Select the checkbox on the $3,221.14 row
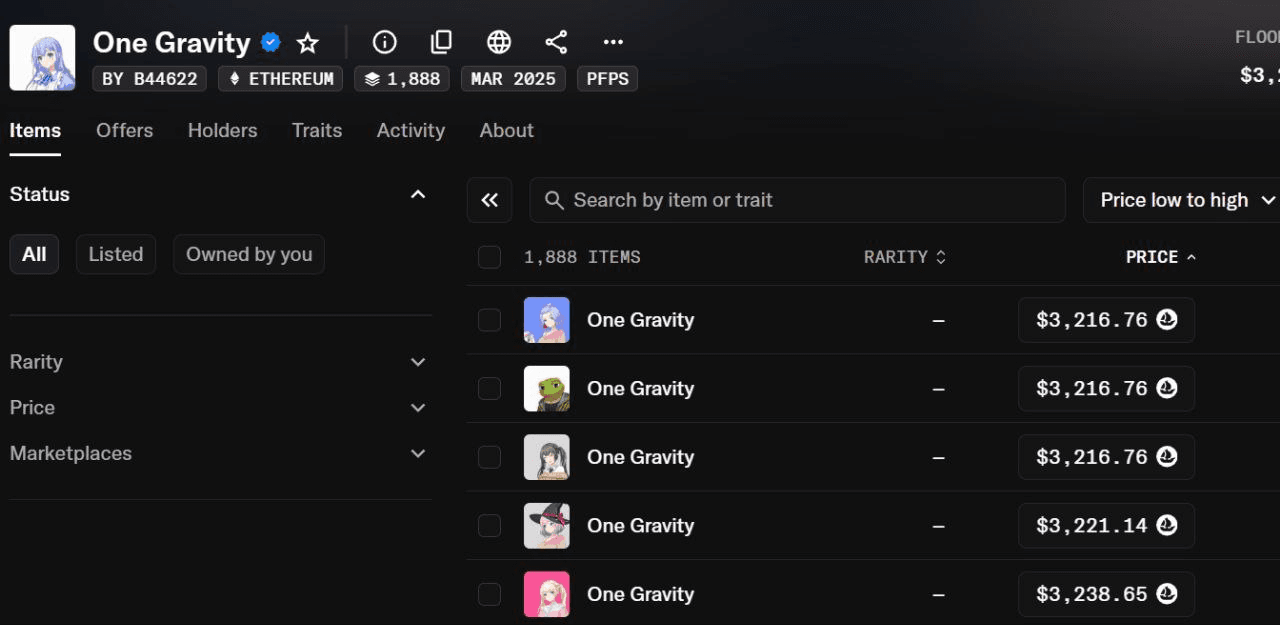 point(489,525)
